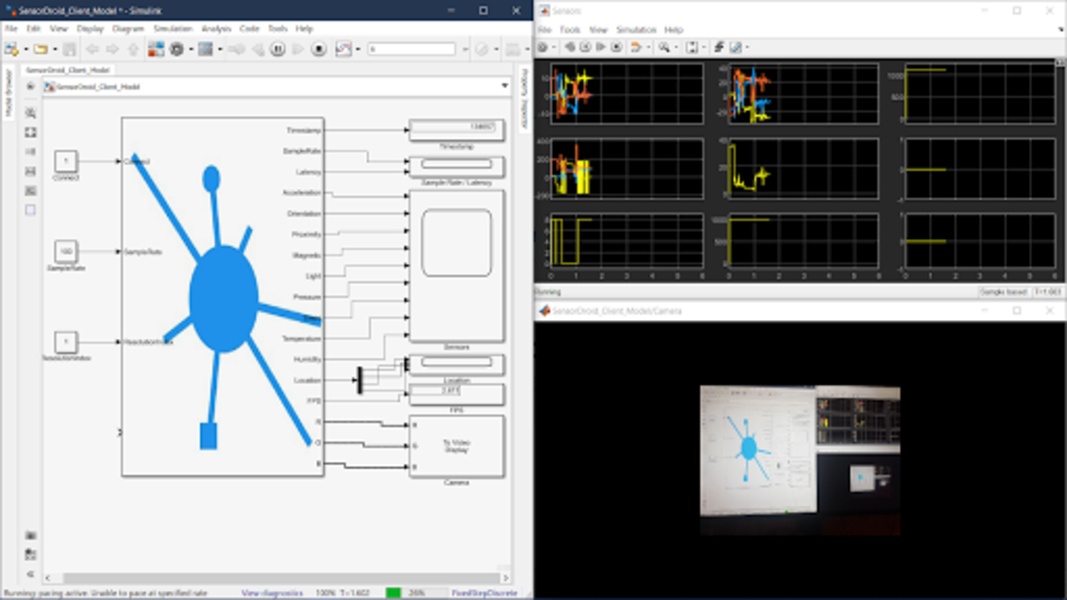Open Cursor Measurements icon in scope
Viewport: 1067px width, 600px height.
pyautogui.click(x=736, y=47)
